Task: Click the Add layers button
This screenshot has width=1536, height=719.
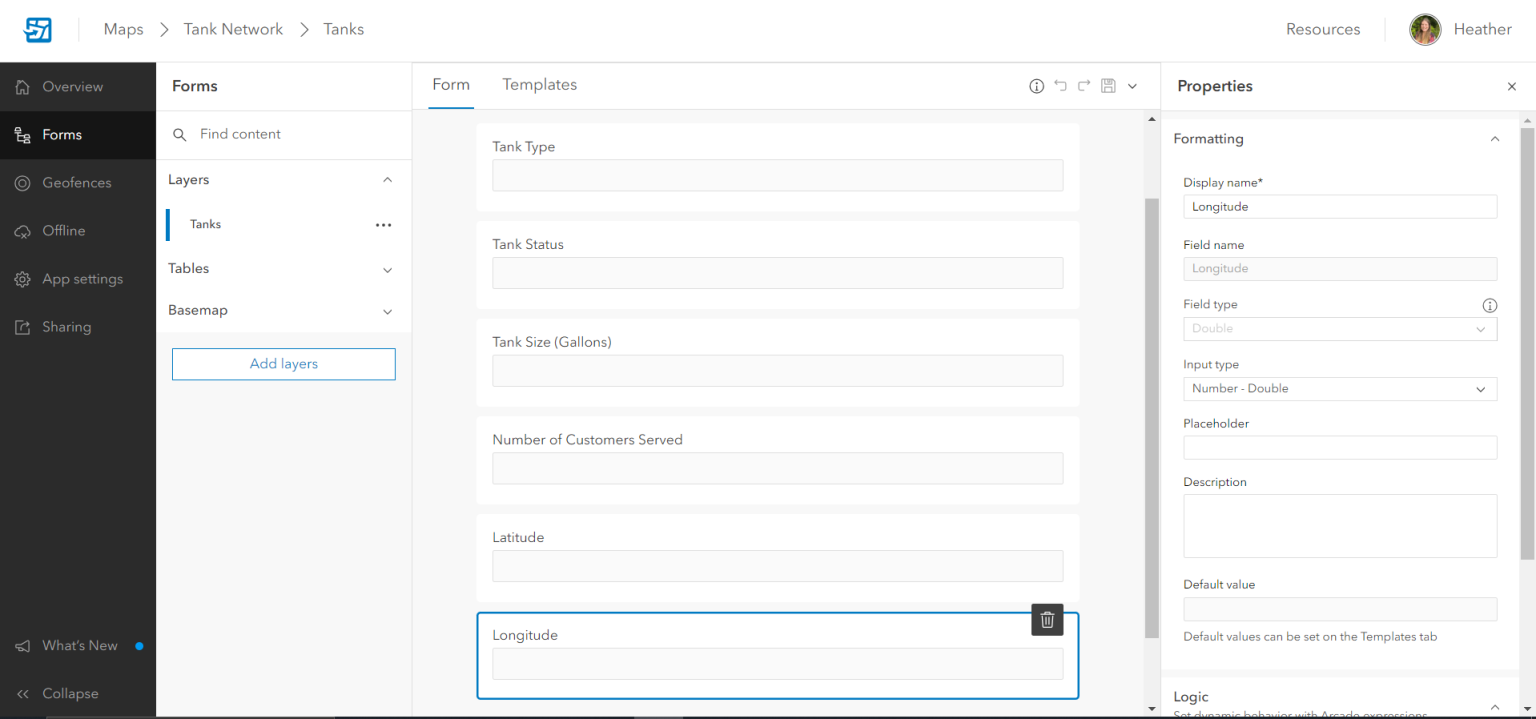Action: point(283,363)
